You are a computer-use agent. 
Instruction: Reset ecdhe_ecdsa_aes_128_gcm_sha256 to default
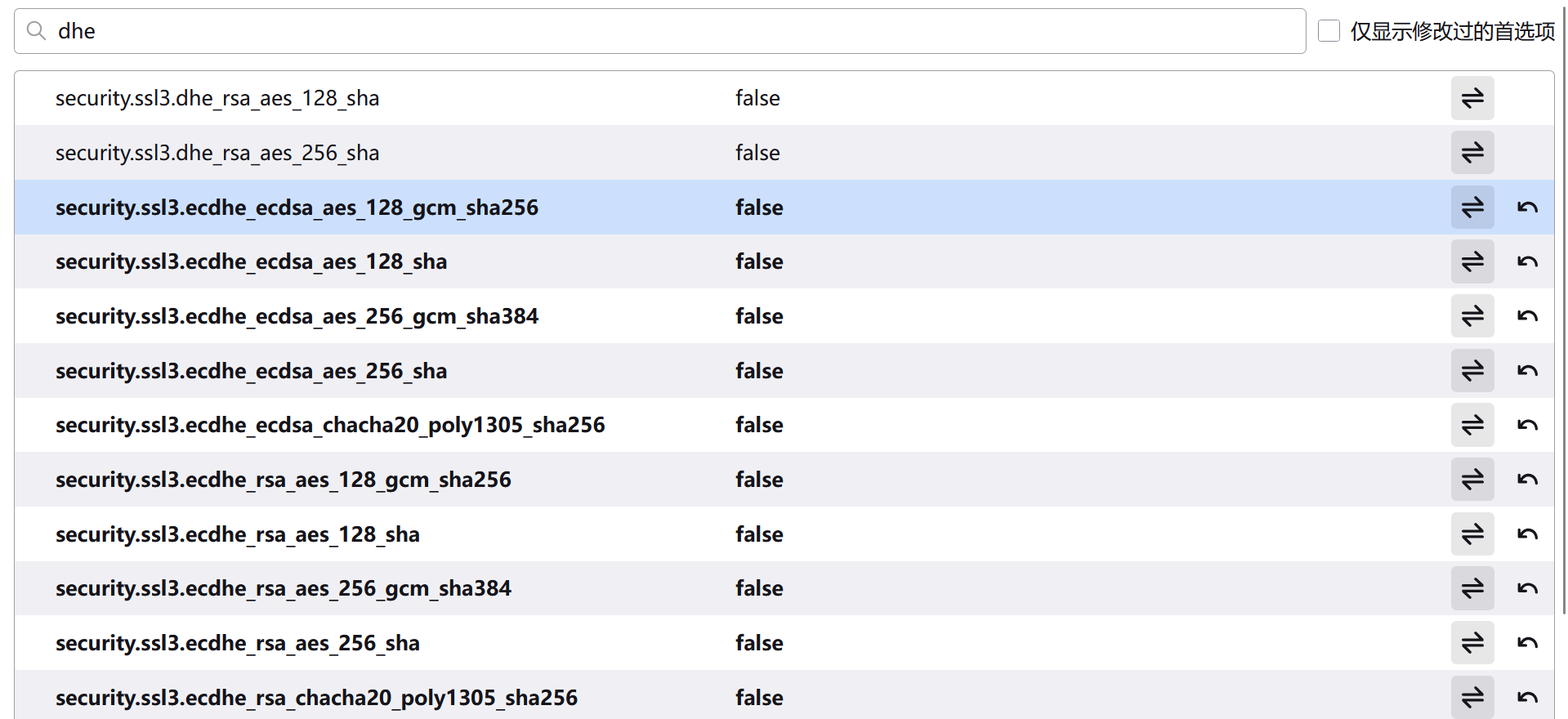click(x=1526, y=208)
